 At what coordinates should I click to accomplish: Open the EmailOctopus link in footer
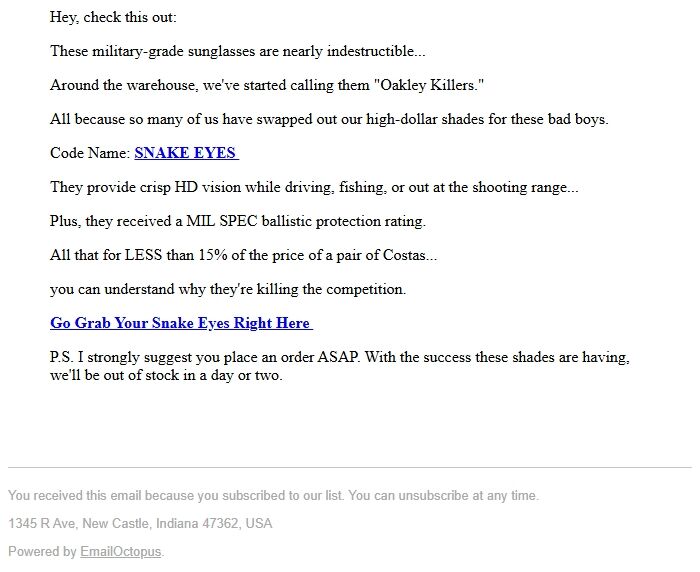[x=120, y=551]
